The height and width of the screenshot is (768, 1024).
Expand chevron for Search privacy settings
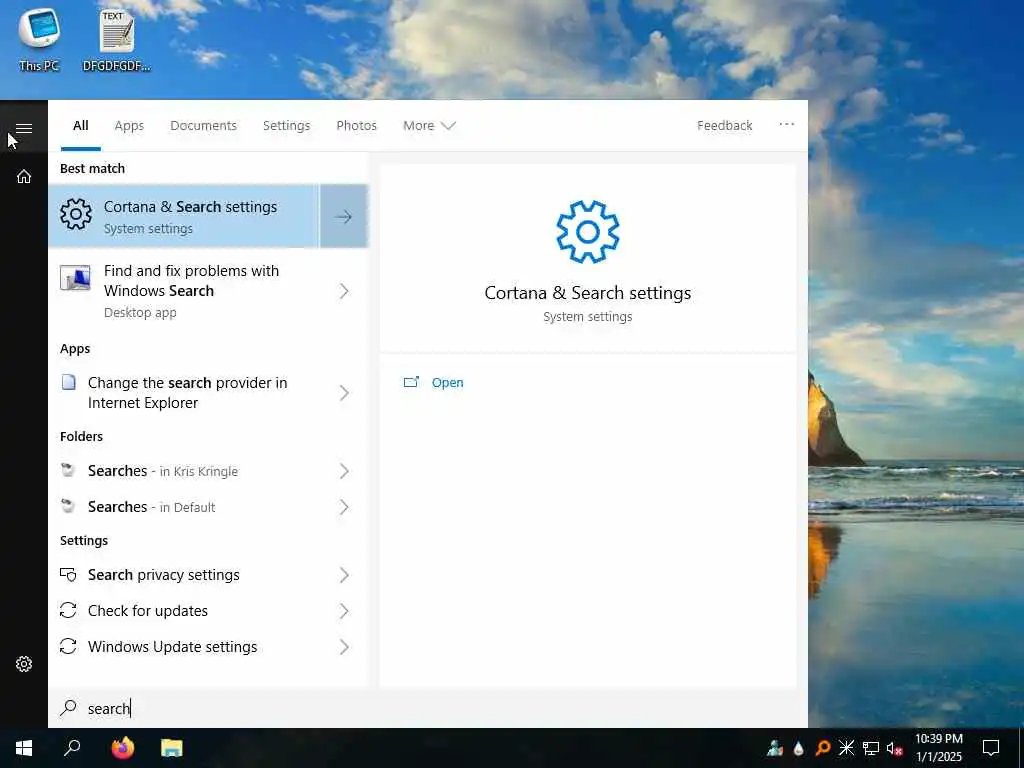pyautogui.click(x=344, y=575)
